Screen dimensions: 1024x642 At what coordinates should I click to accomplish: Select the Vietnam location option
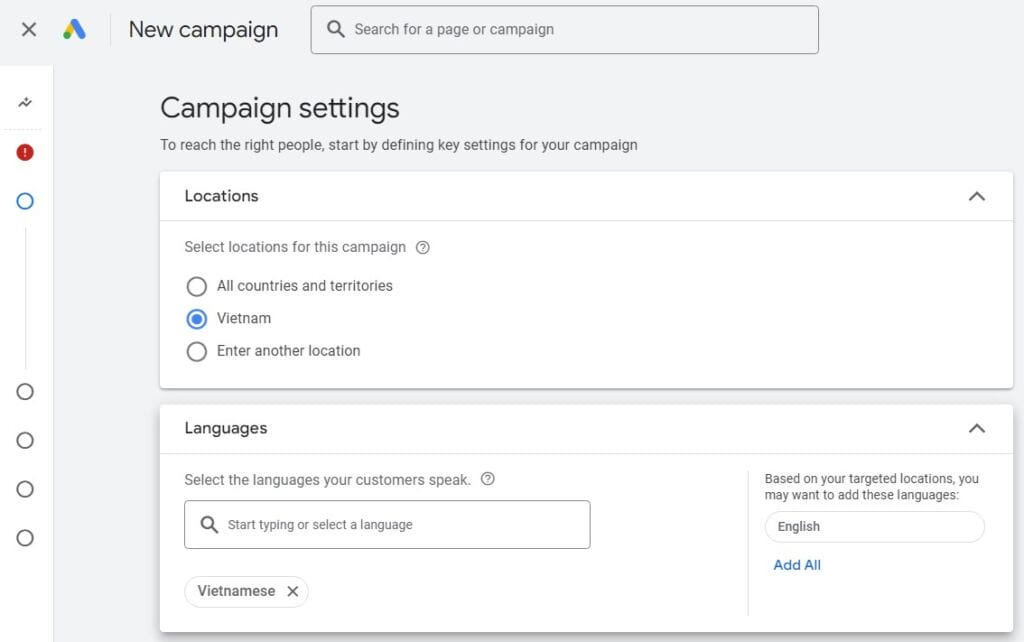tap(197, 318)
